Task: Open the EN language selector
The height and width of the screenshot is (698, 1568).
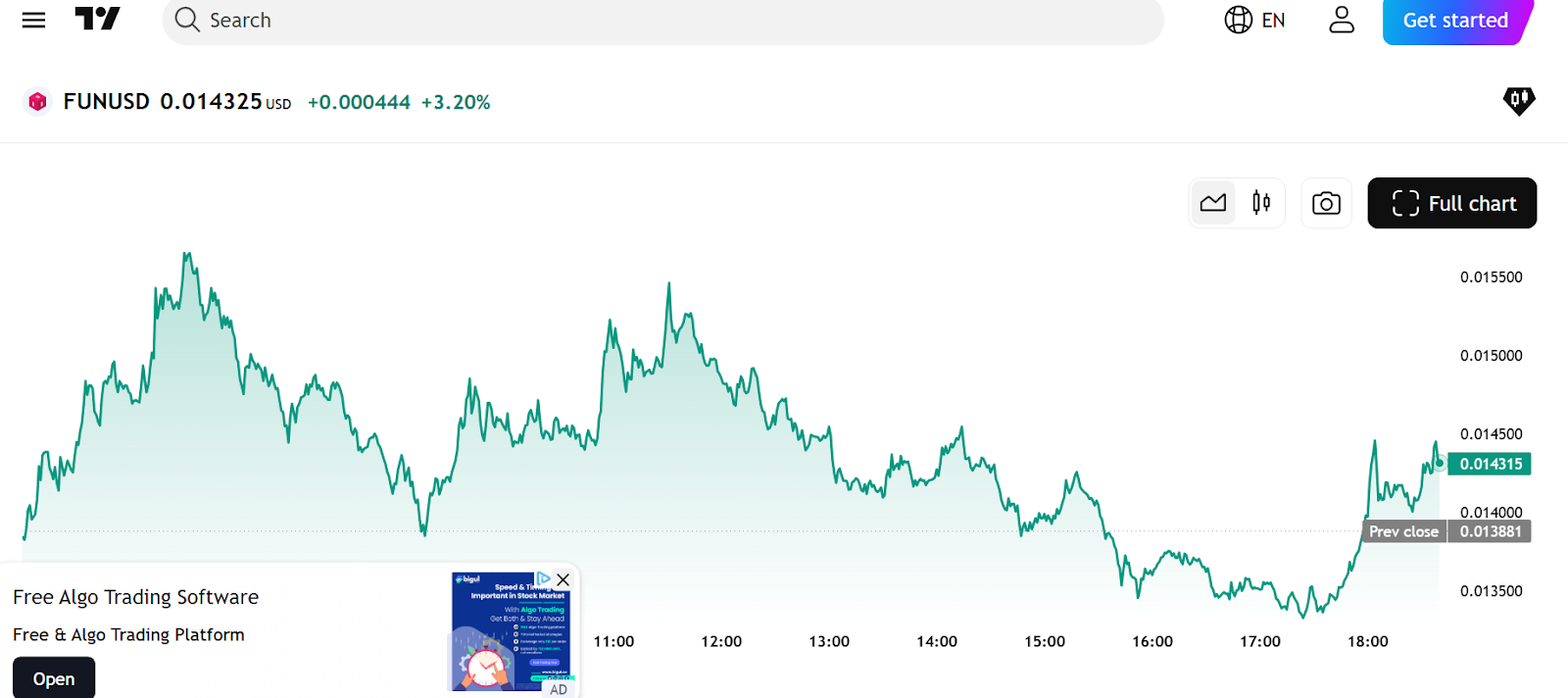Action: [1254, 20]
